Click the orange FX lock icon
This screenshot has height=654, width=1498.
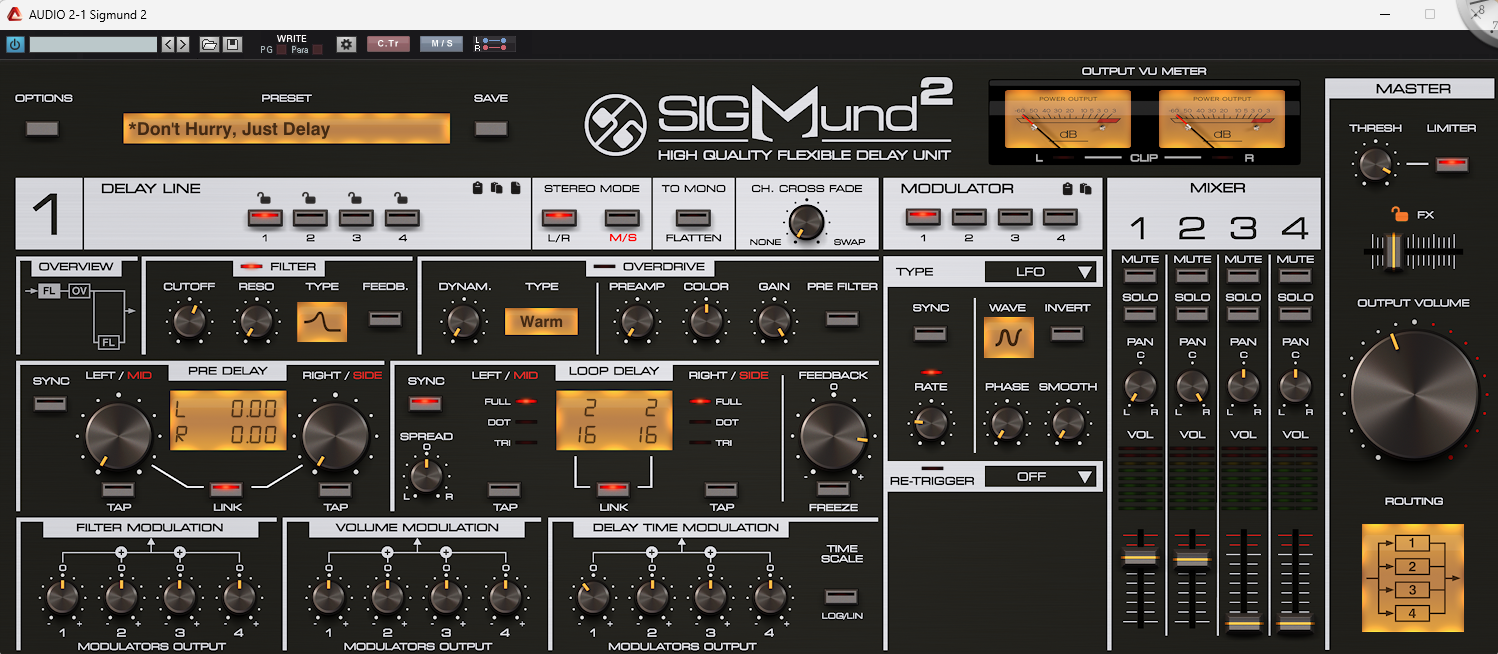[x=1400, y=213]
